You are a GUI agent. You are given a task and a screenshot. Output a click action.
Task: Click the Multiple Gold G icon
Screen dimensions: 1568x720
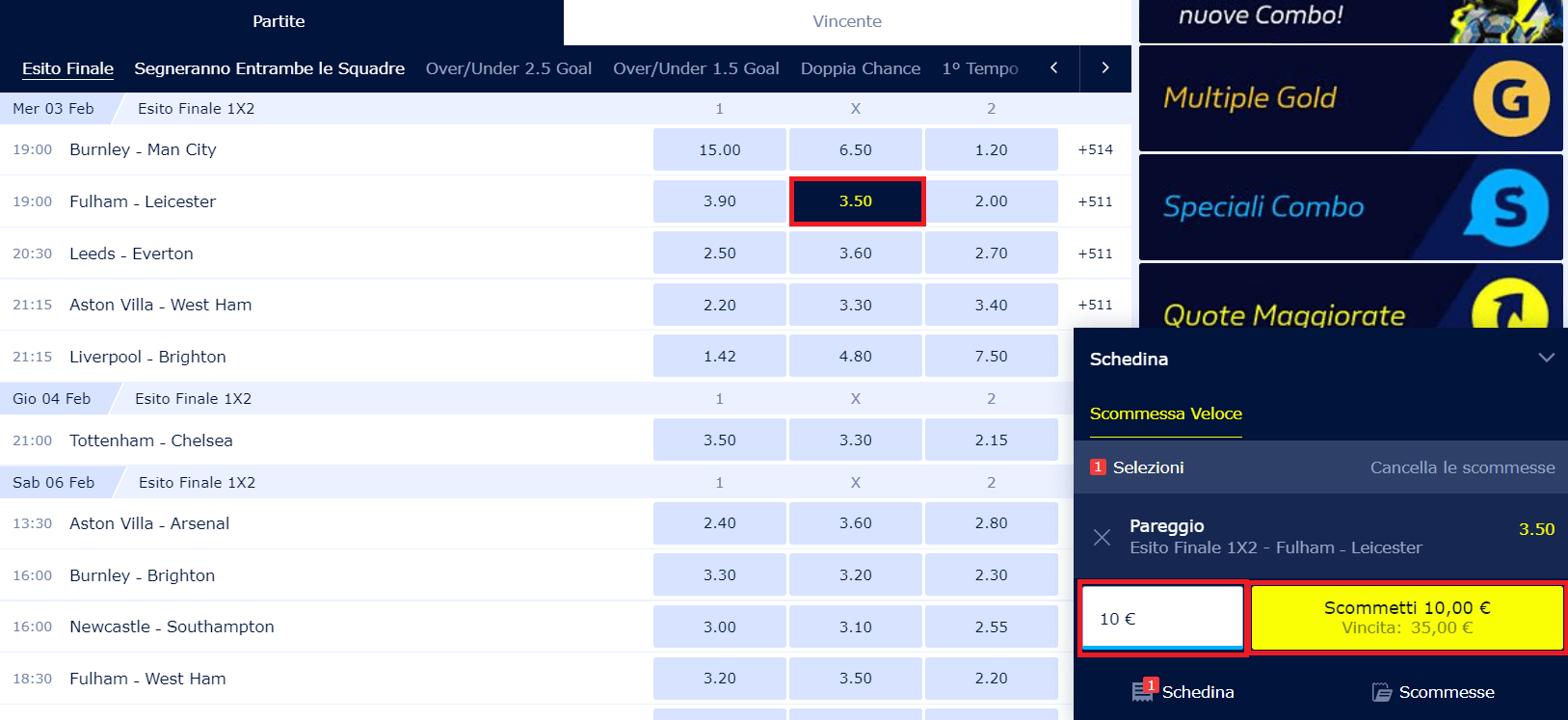[x=1510, y=98]
